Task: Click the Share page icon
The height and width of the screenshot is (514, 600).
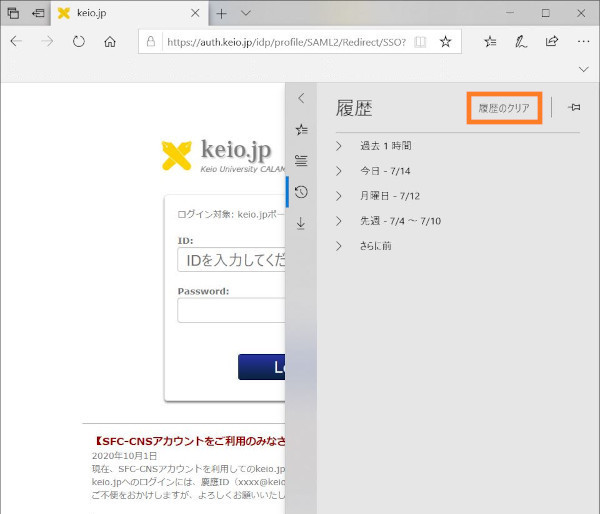Action: tap(551, 42)
